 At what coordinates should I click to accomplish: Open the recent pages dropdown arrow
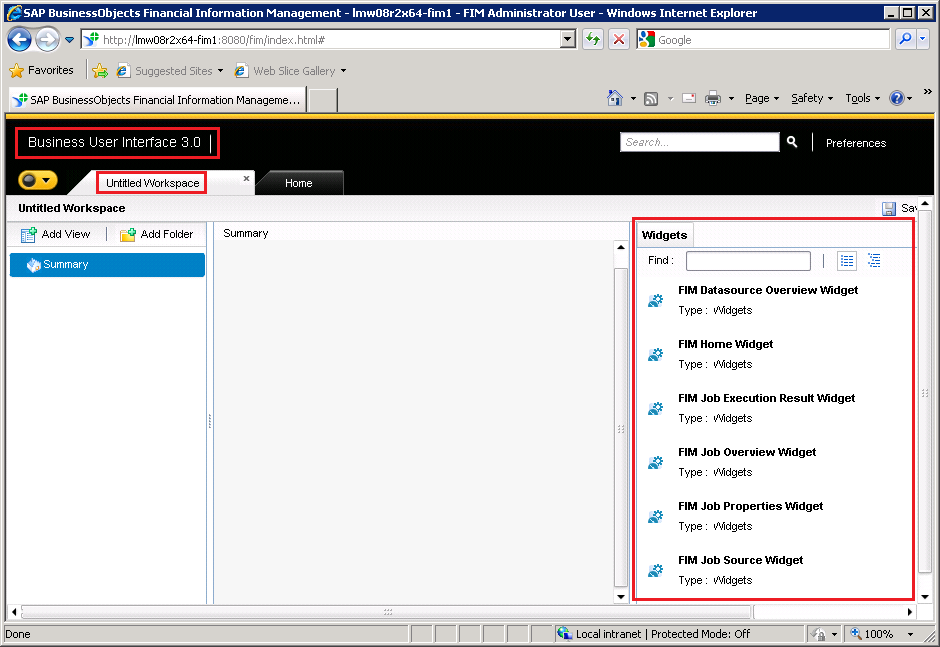pyautogui.click(x=70, y=40)
